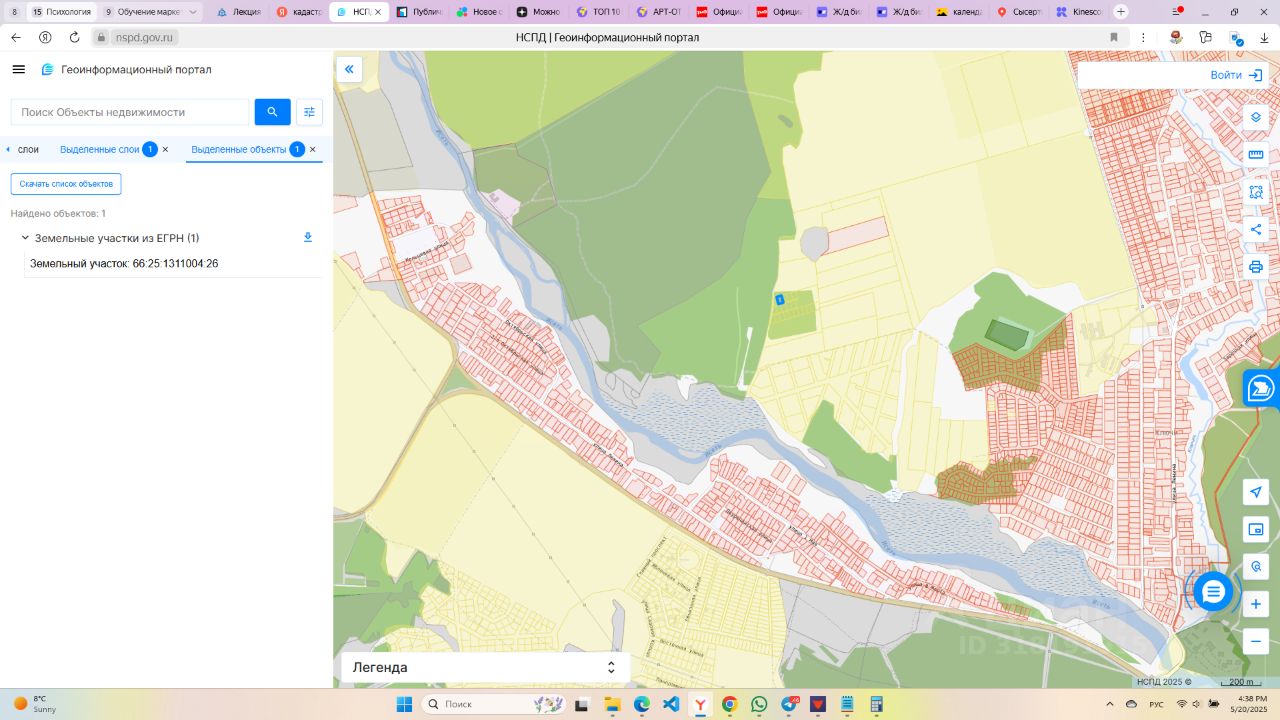This screenshot has width=1280, height=720.
Task: Activate the area selection search tool
Action: [1256, 192]
